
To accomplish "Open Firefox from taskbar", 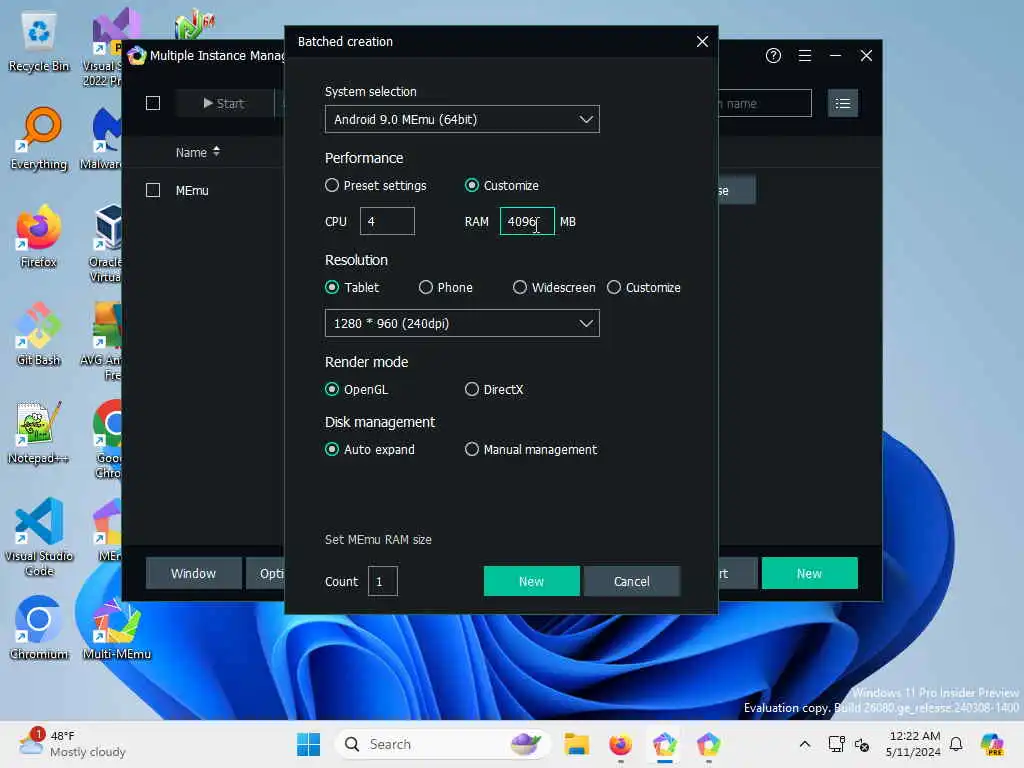I will pyautogui.click(x=620, y=744).
